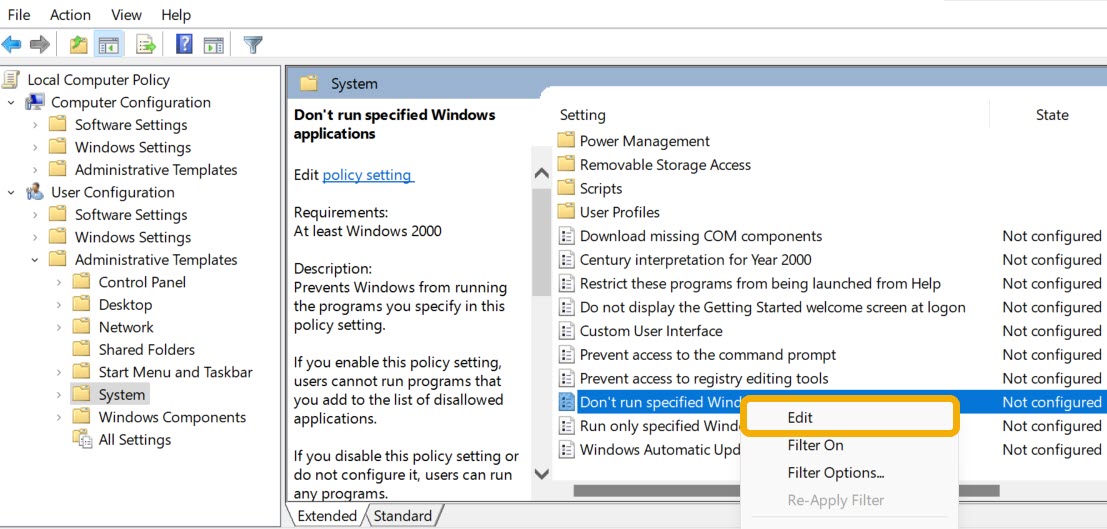Click the Computer Configuration icon
Image resolution: width=1107 pixels, height=529 pixels.
[x=35, y=102]
